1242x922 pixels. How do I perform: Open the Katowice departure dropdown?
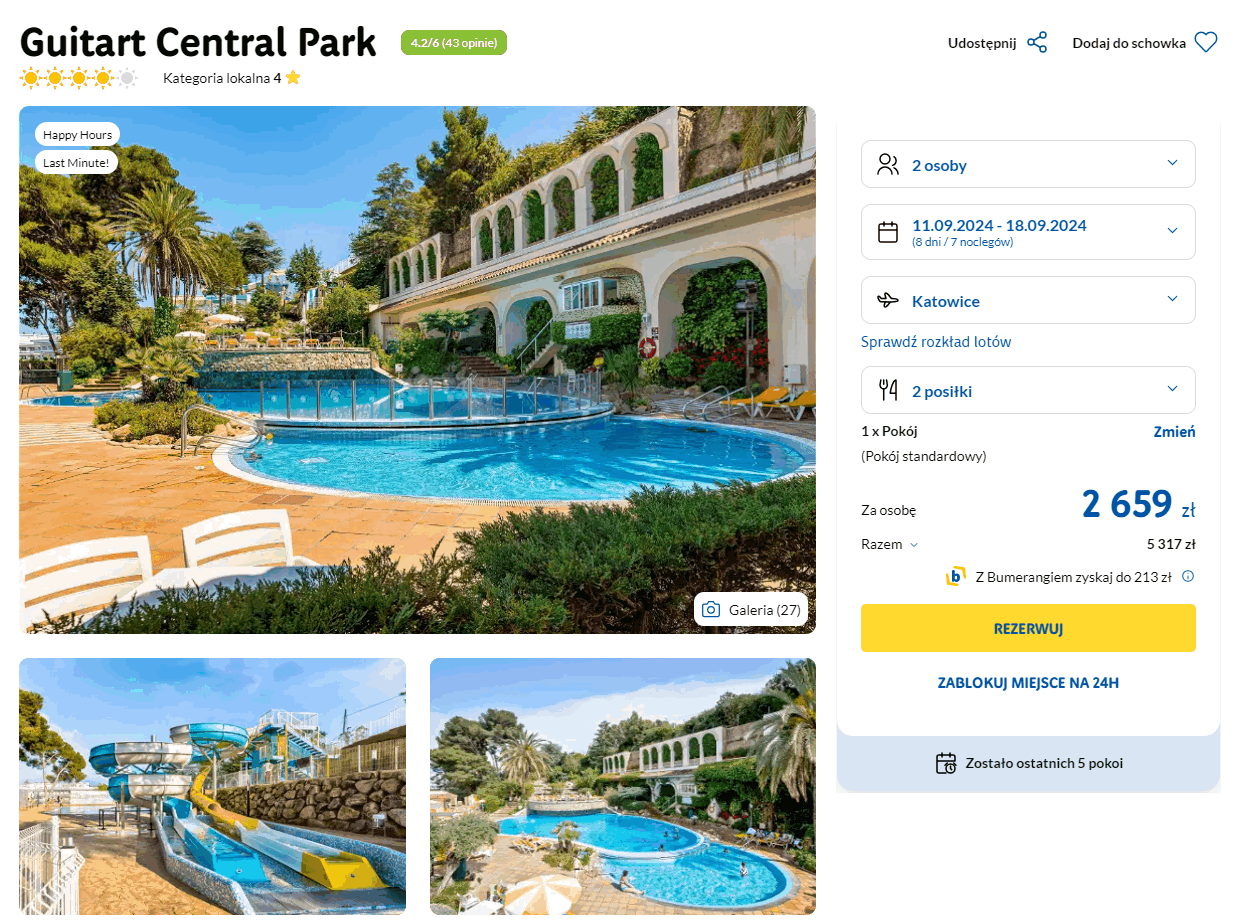1028,300
